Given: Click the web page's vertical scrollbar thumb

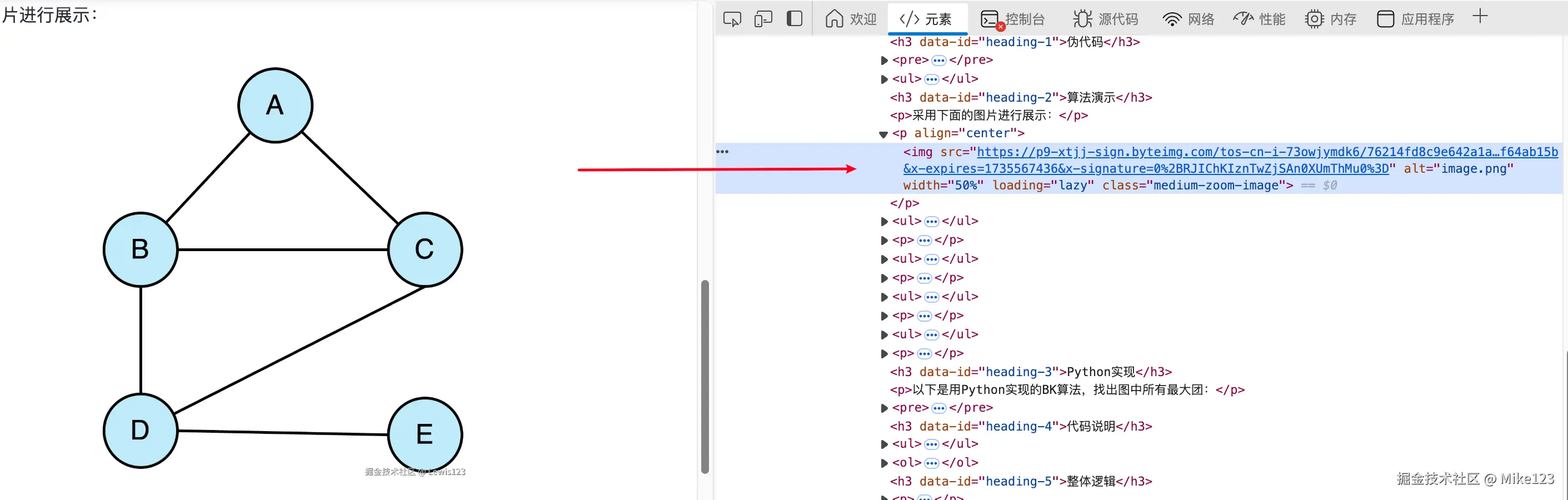Looking at the screenshot, I should pos(705,377).
